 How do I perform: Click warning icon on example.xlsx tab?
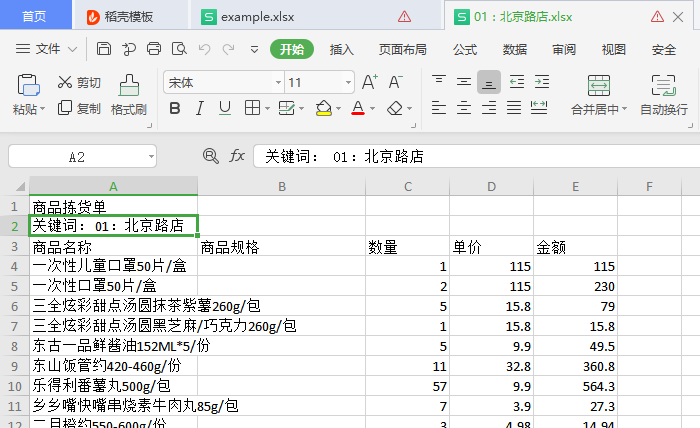[404, 17]
